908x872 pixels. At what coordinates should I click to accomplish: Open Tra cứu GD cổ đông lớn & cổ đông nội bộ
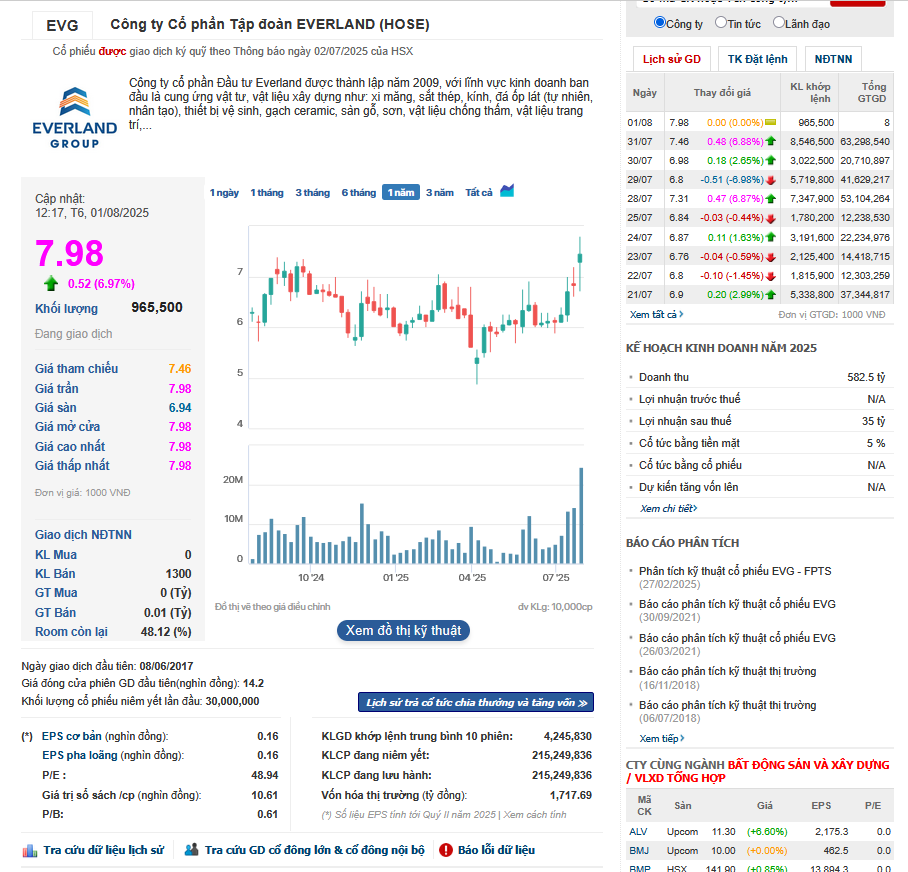point(314,850)
